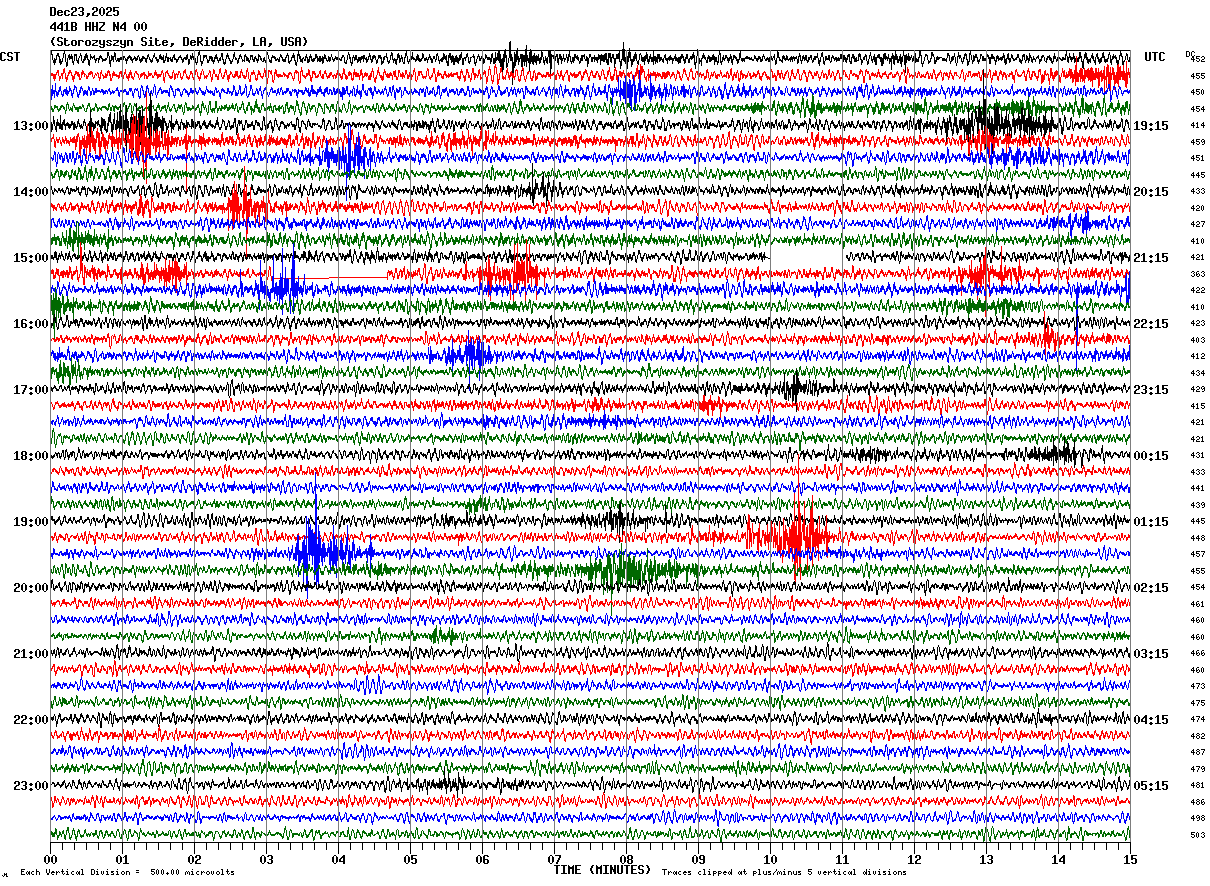Viewport: 1210px width, 886px height.
Task: Click the 21:15 UTC time label
Action: pos(1151,258)
